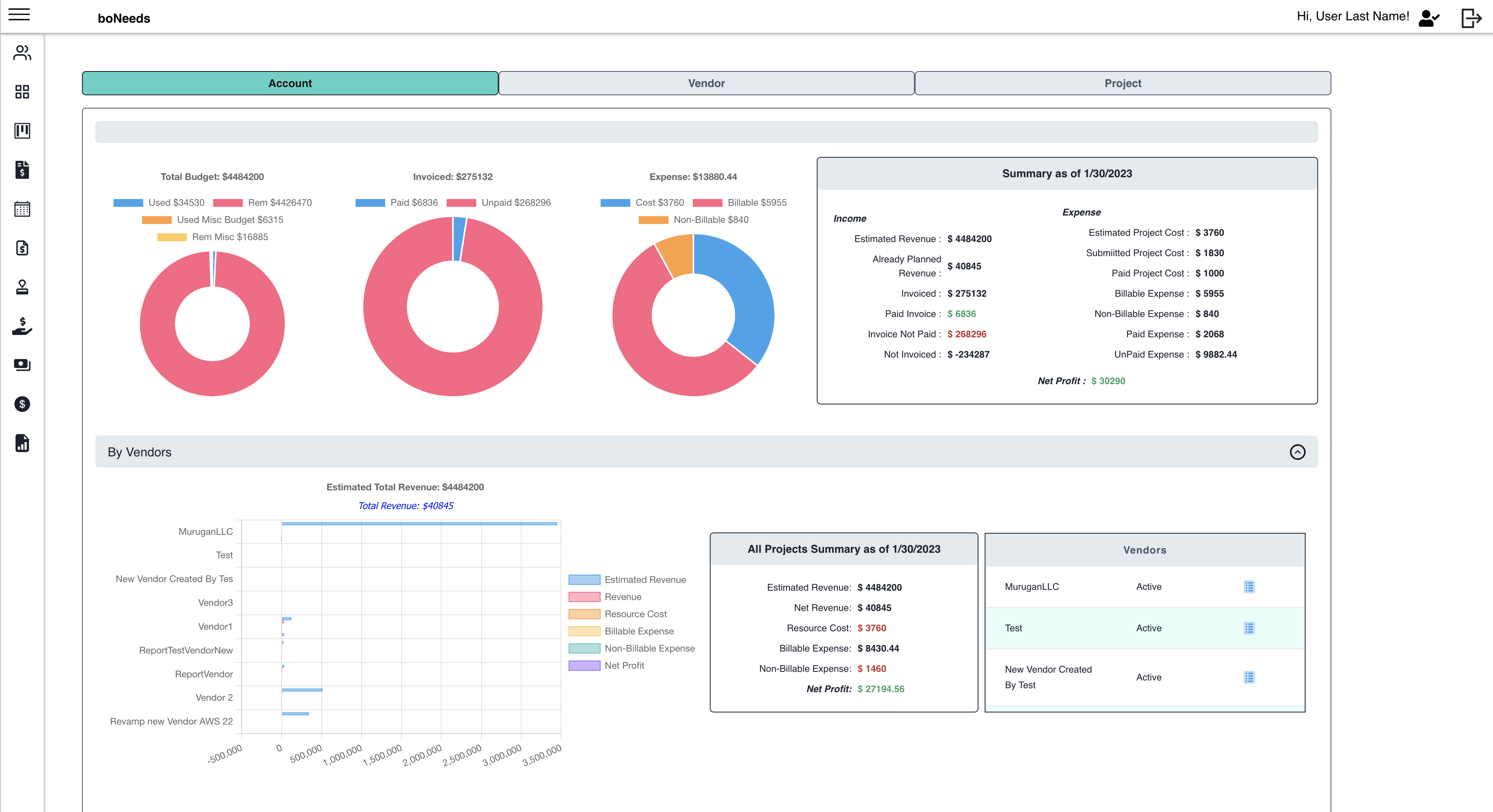The image size is (1493, 812).
Task: Open the hand holding dollar icon
Action: pos(22,326)
